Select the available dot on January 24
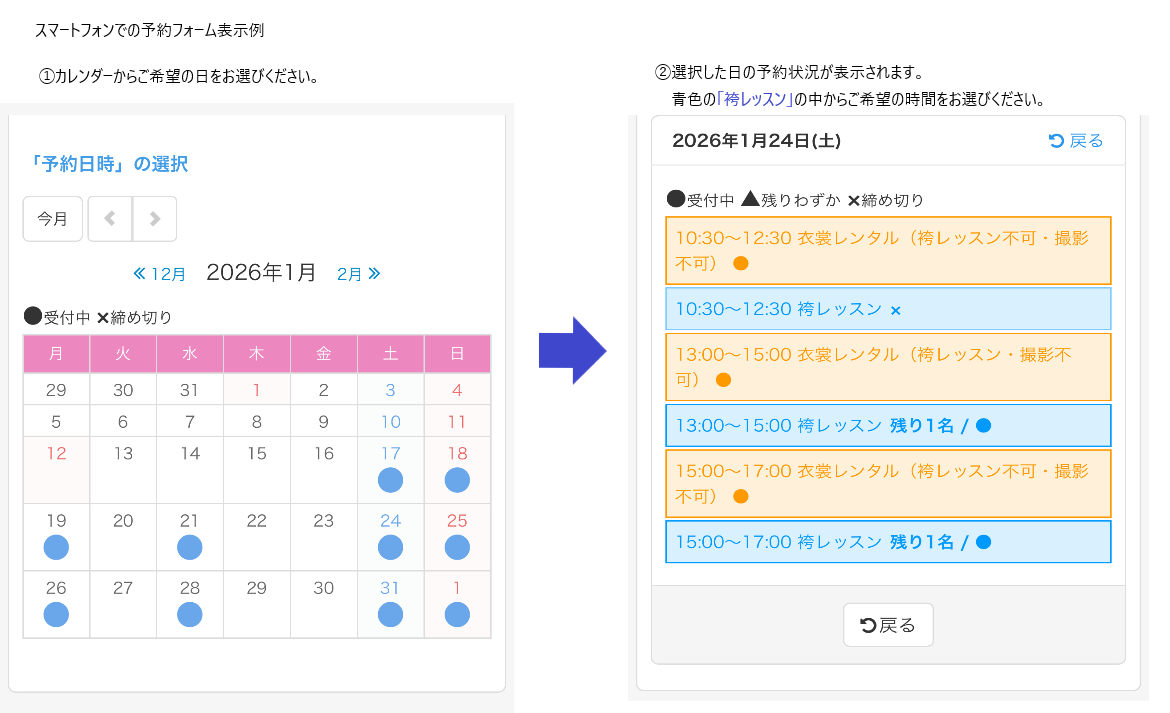Image resolution: width=1170 pixels, height=713 pixels. point(391,548)
